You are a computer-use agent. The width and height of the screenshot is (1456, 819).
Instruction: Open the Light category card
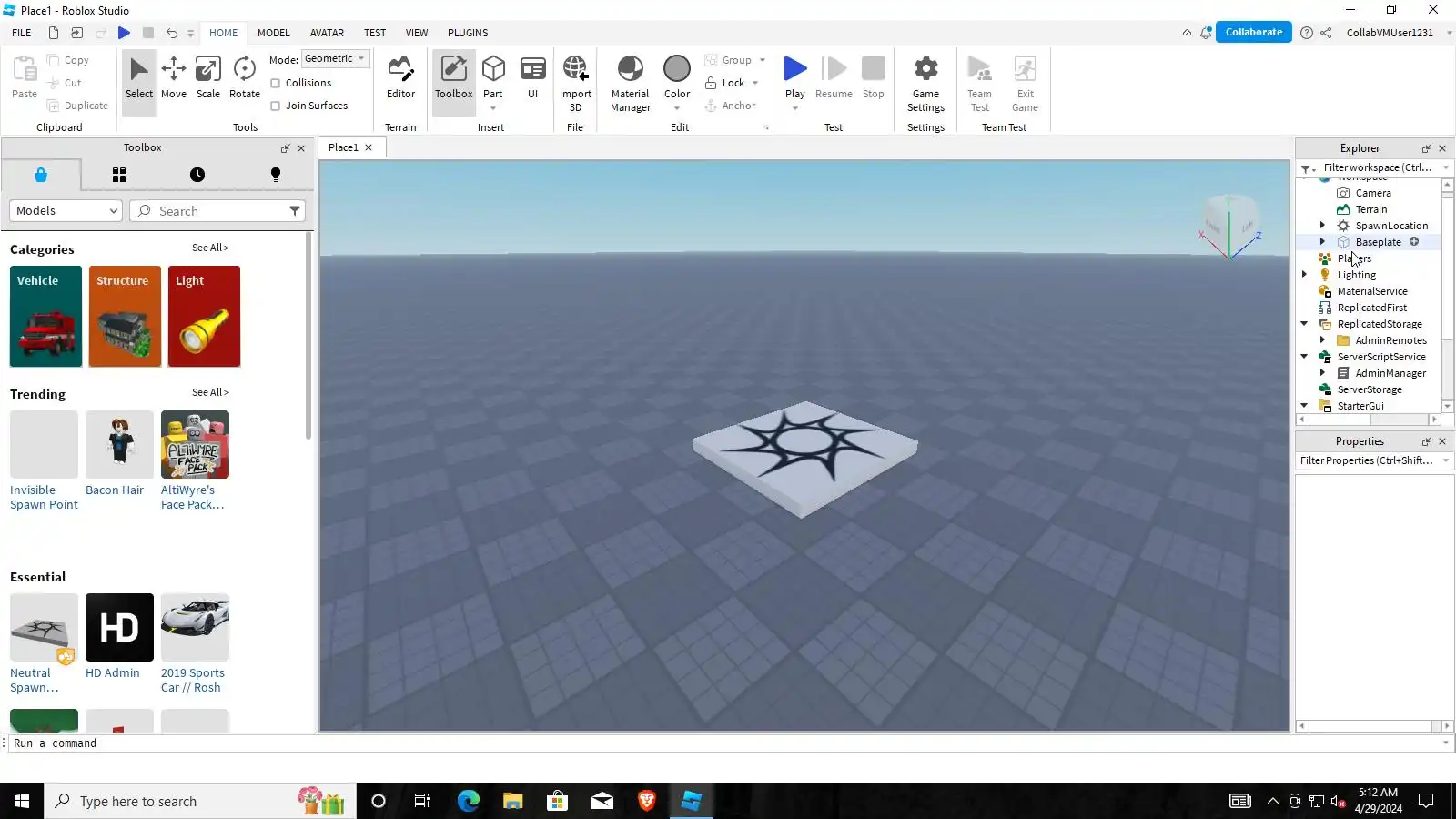204,317
